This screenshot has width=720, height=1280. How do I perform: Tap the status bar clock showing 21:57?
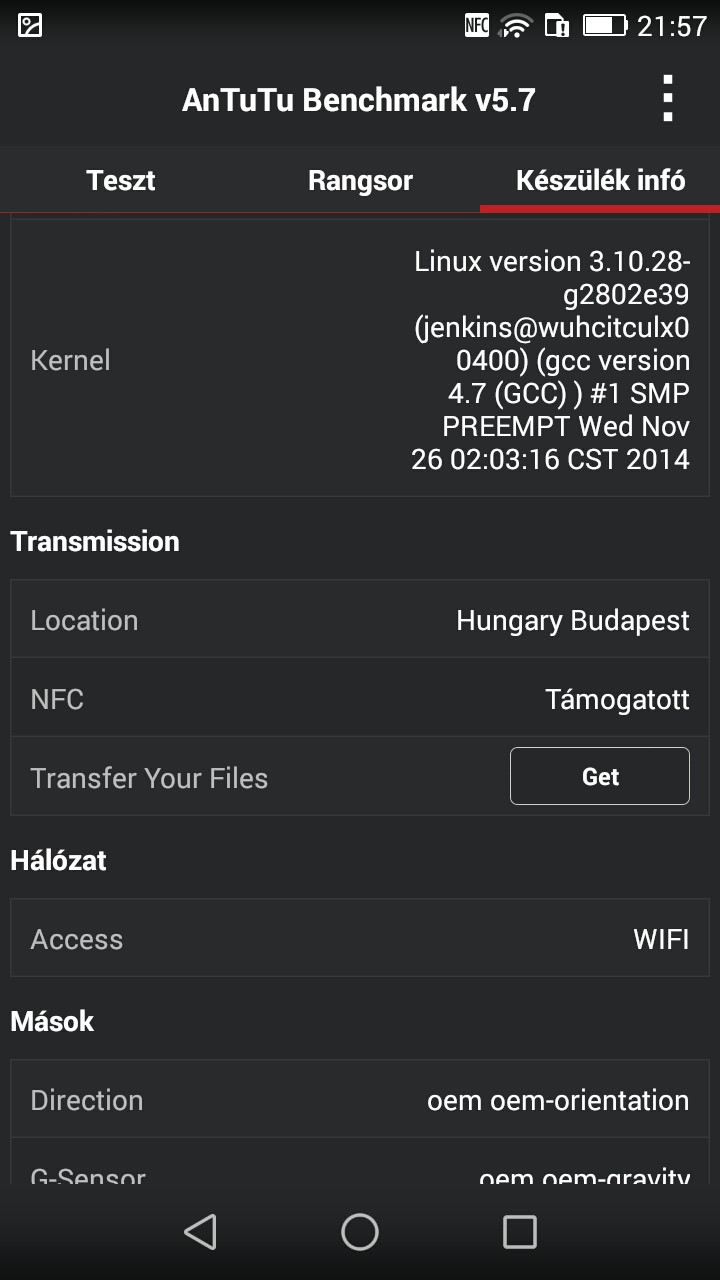(672, 25)
